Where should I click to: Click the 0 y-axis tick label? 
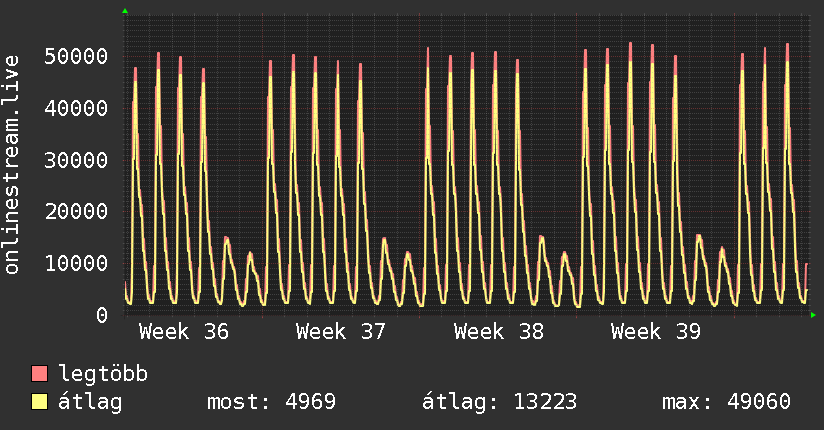[x=102, y=315]
